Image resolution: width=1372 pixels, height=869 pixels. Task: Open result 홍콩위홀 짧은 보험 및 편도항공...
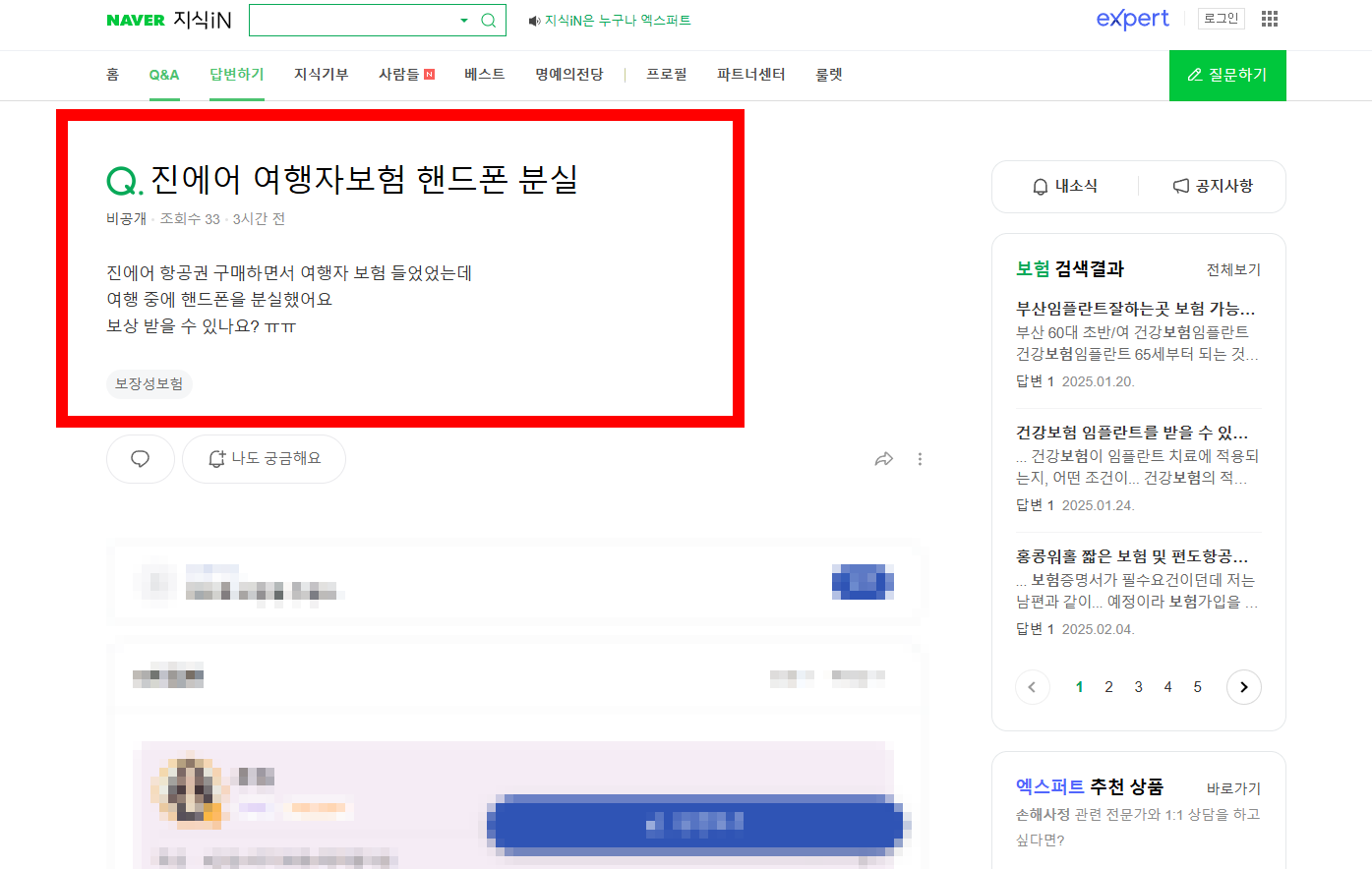click(1132, 556)
